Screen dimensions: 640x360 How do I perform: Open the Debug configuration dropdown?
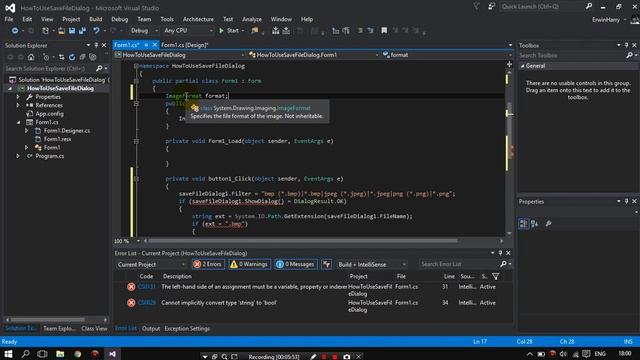[x=144, y=31]
